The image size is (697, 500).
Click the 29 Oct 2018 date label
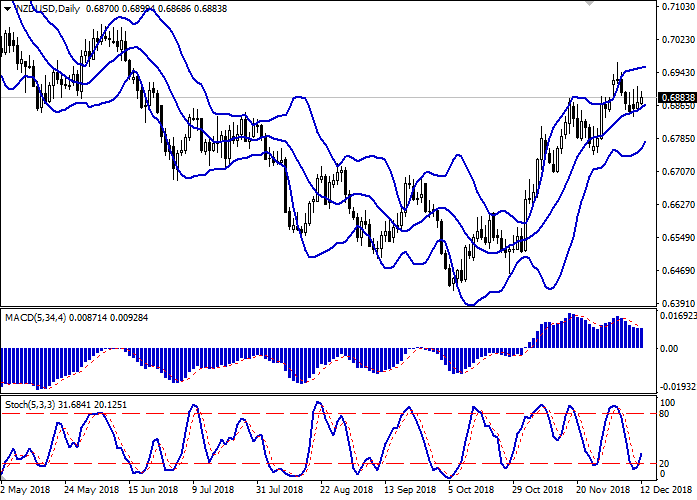[538, 490]
